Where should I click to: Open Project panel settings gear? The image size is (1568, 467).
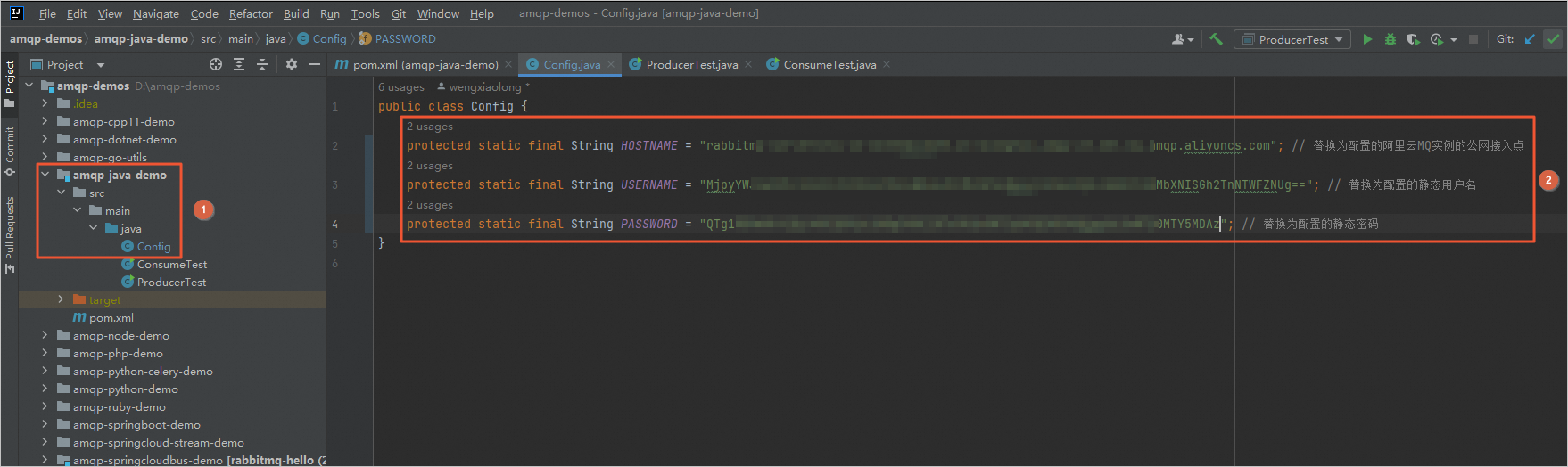pos(292,64)
